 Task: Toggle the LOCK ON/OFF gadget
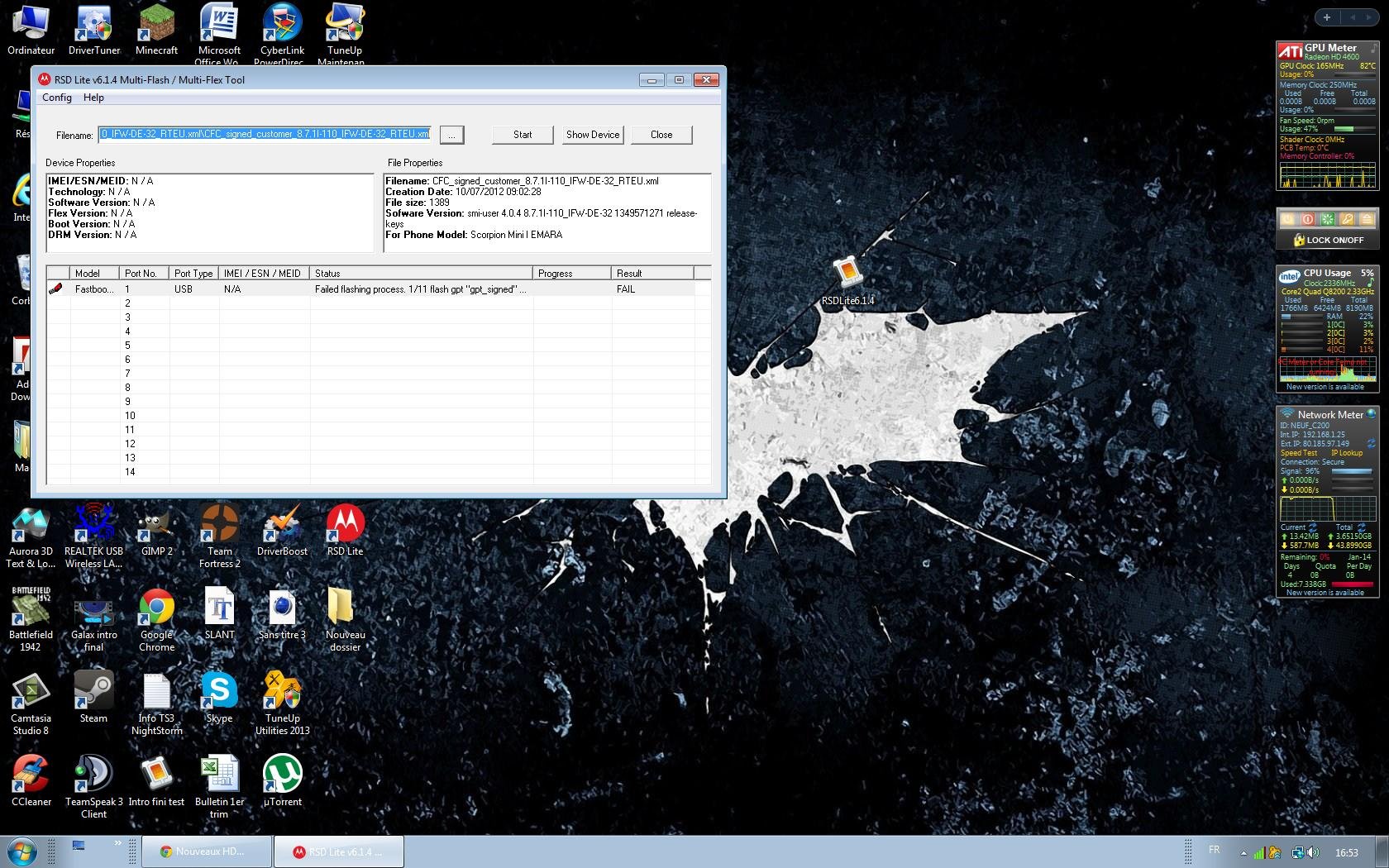[1328, 240]
